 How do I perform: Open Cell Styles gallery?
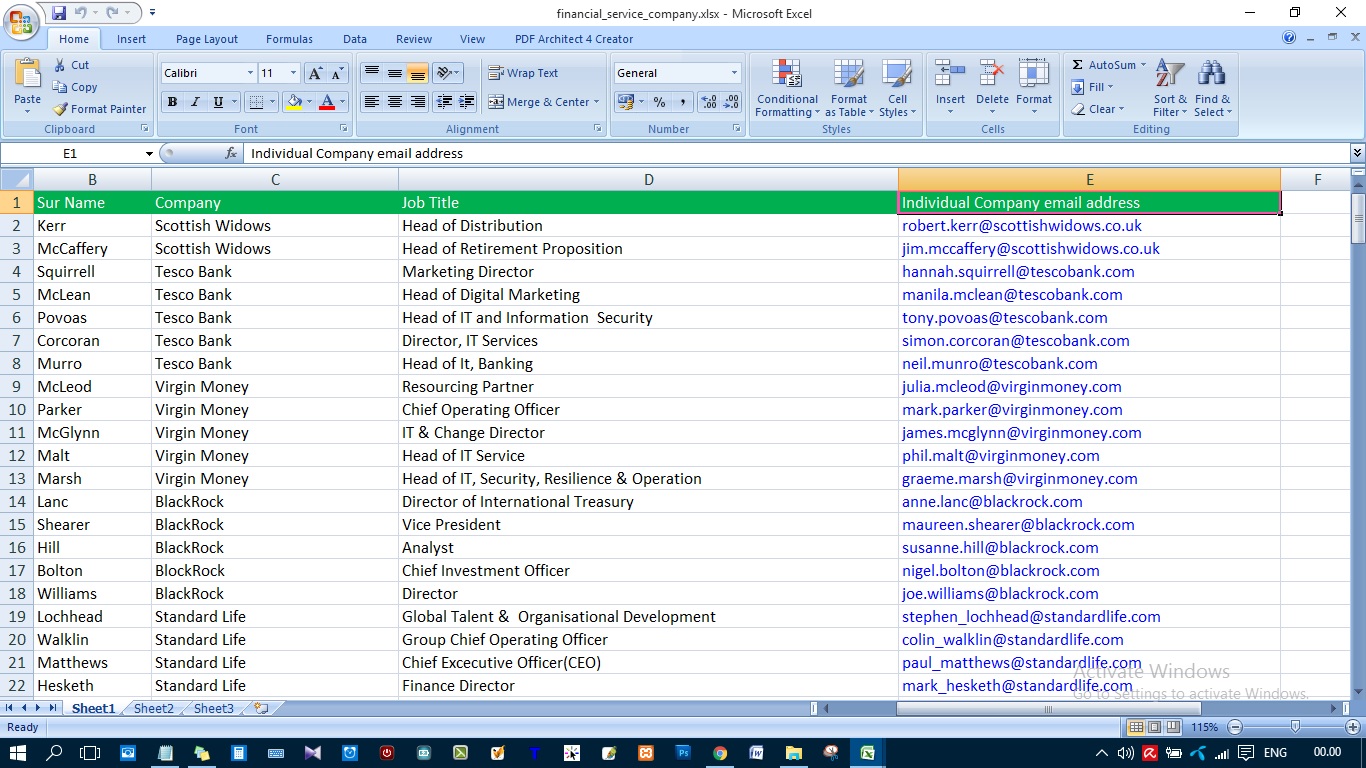pyautogui.click(x=897, y=88)
